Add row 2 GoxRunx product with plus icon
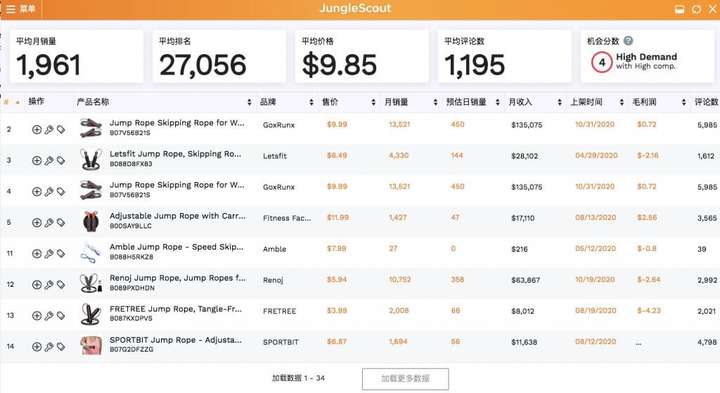The image size is (720, 393). tap(37, 129)
